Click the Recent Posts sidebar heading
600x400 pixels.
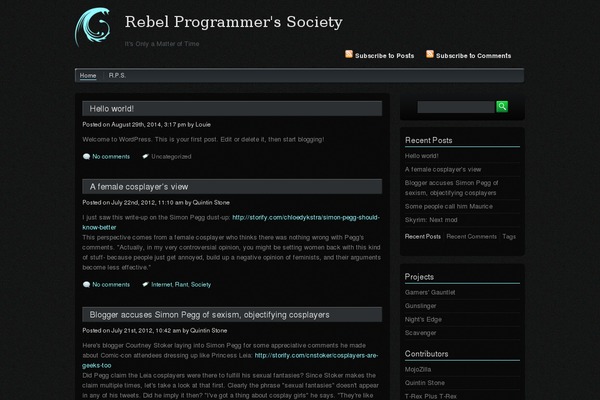(x=429, y=140)
